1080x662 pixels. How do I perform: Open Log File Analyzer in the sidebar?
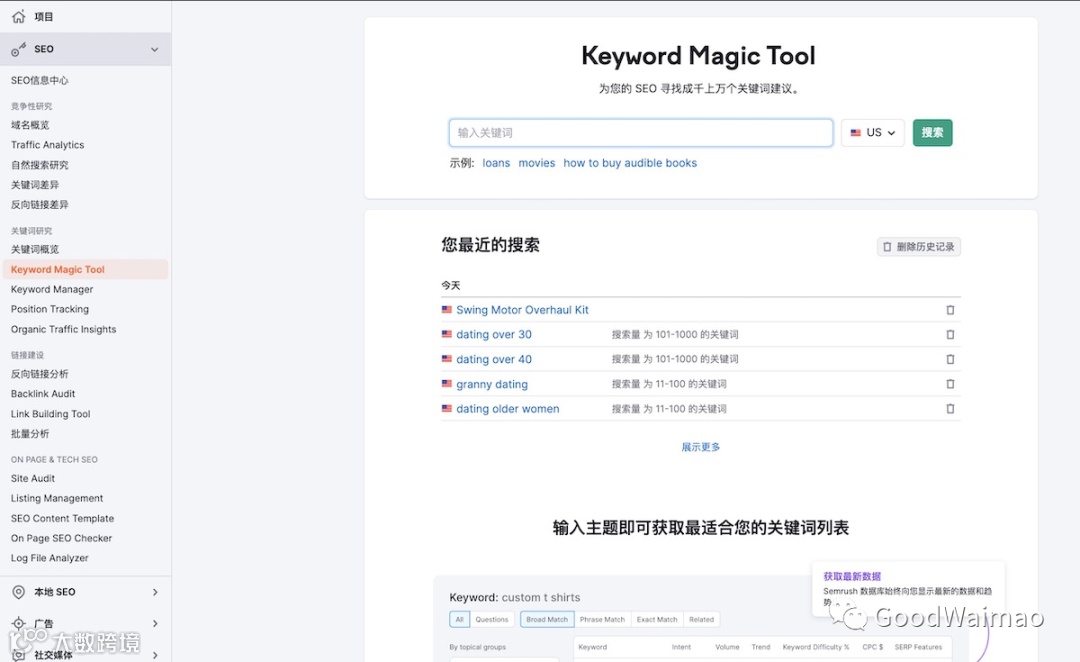pyautogui.click(x=50, y=558)
